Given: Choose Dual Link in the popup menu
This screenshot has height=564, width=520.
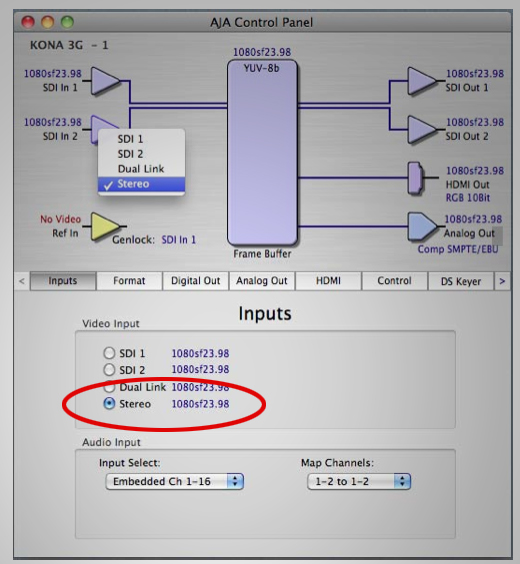Looking at the screenshot, I should click(x=141, y=169).
